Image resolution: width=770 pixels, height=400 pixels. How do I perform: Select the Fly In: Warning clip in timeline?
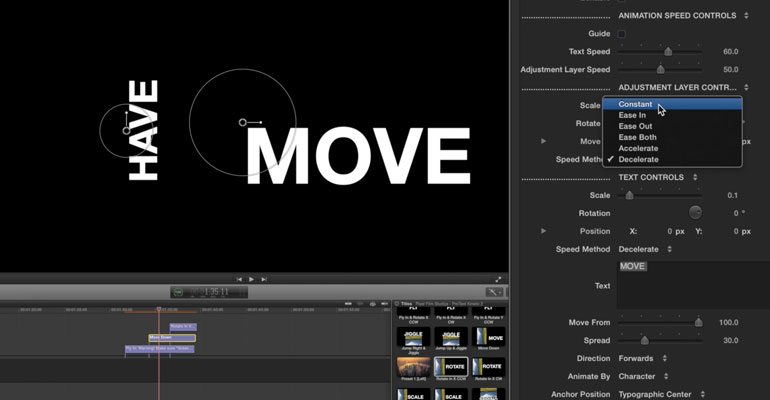tap(160, 348)
